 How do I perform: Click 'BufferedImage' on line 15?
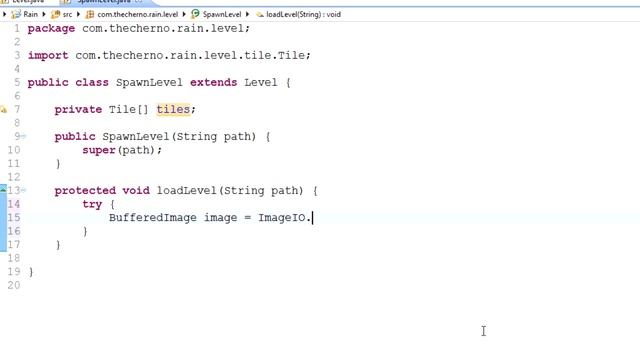click(x=153, y=218)
